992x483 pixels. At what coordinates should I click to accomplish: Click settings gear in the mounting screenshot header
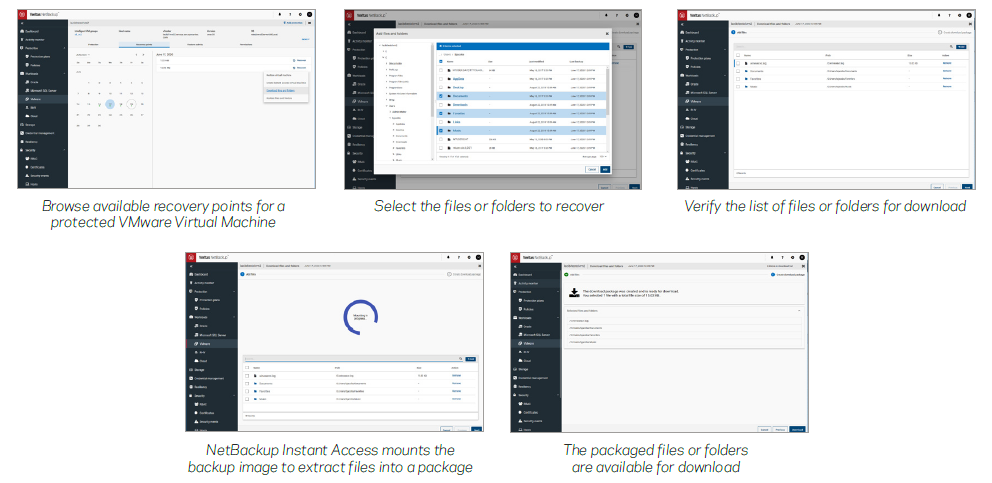[469, 257]
